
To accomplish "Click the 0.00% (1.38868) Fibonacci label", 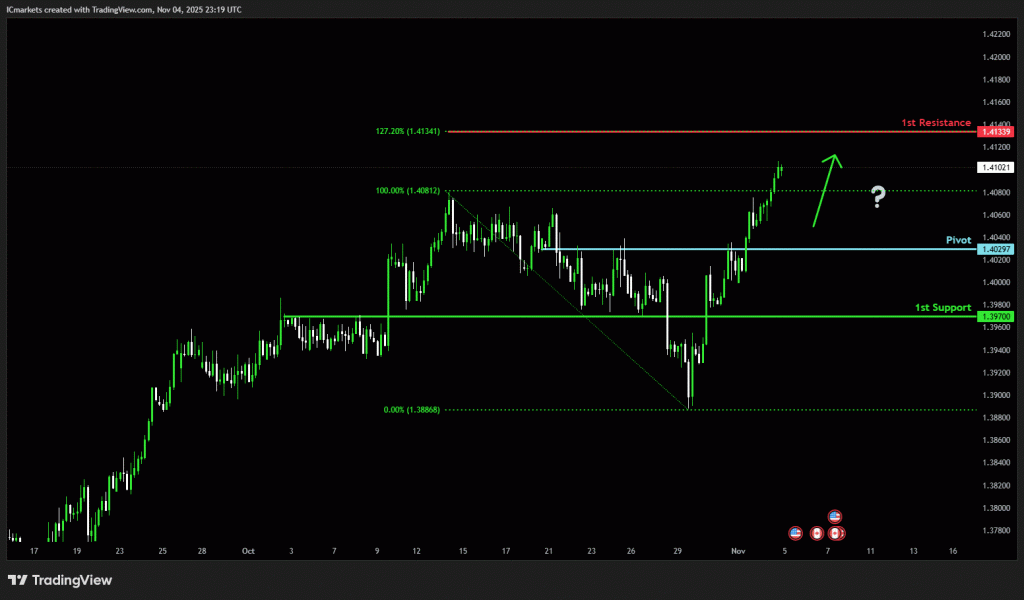I will click(412, 409).
